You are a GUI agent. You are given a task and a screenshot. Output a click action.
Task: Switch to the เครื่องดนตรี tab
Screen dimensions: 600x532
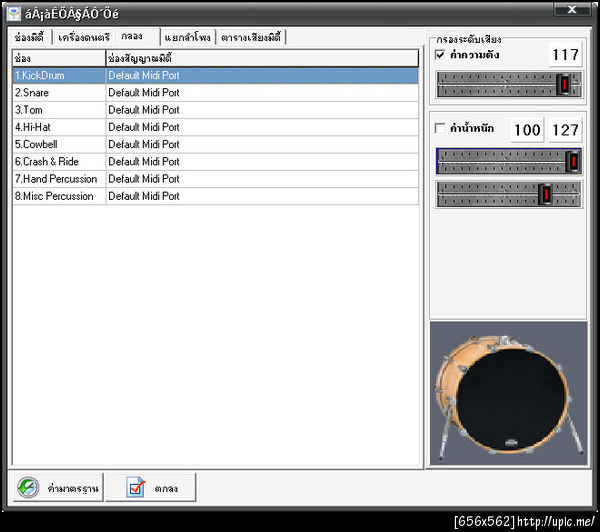84,37
